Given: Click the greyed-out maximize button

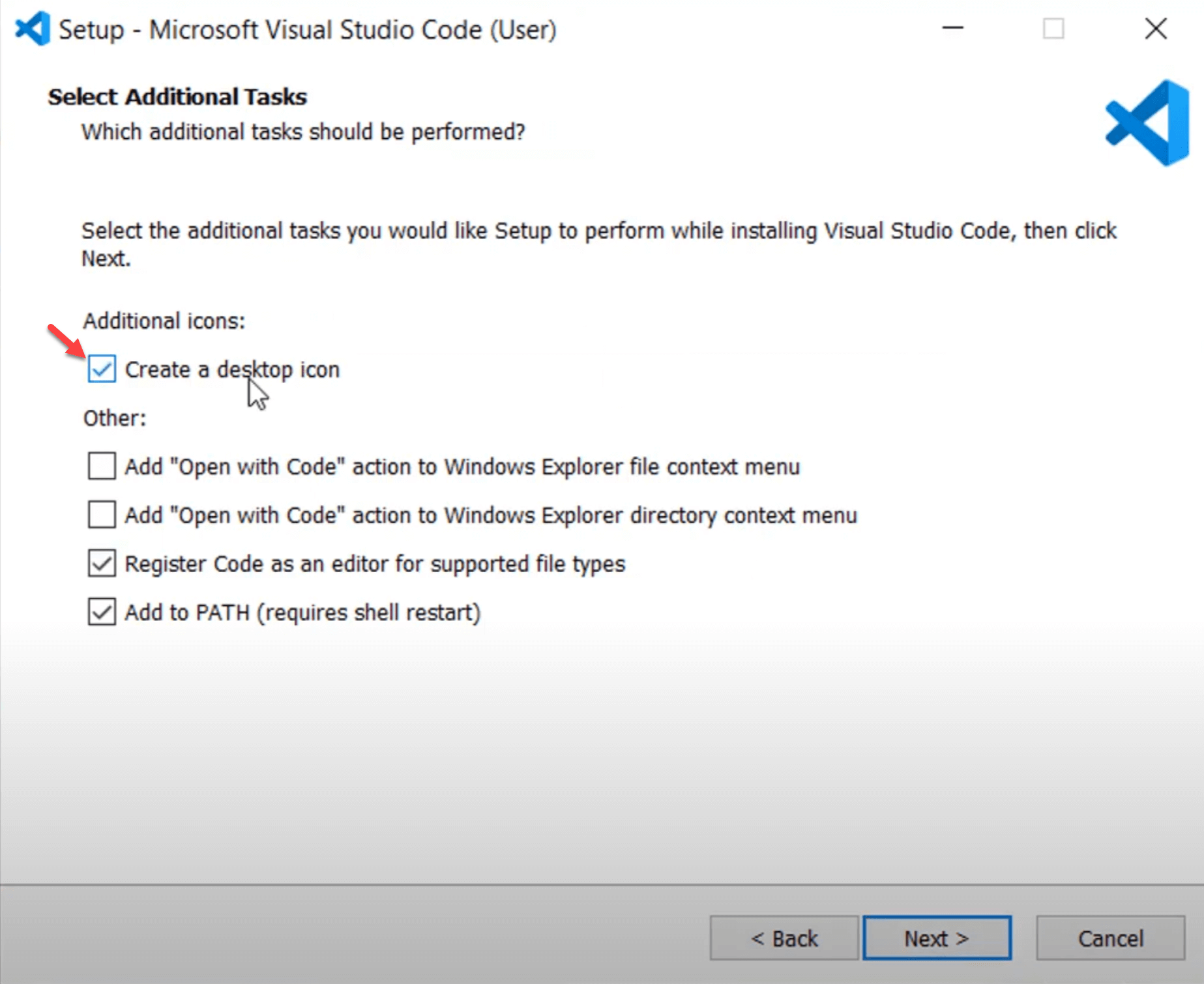Looking at the screenshot, I should pos(1053,29).
